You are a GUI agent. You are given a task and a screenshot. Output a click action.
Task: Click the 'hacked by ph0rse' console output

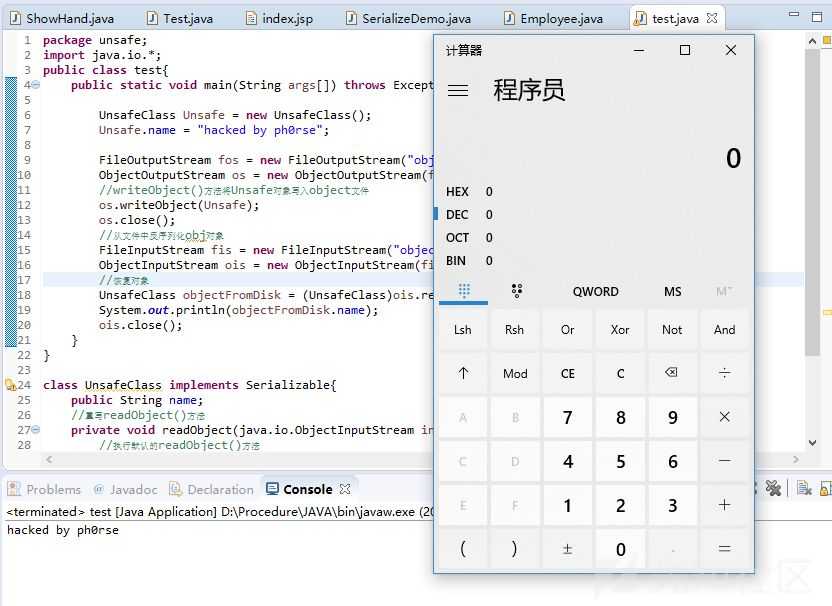63,530
